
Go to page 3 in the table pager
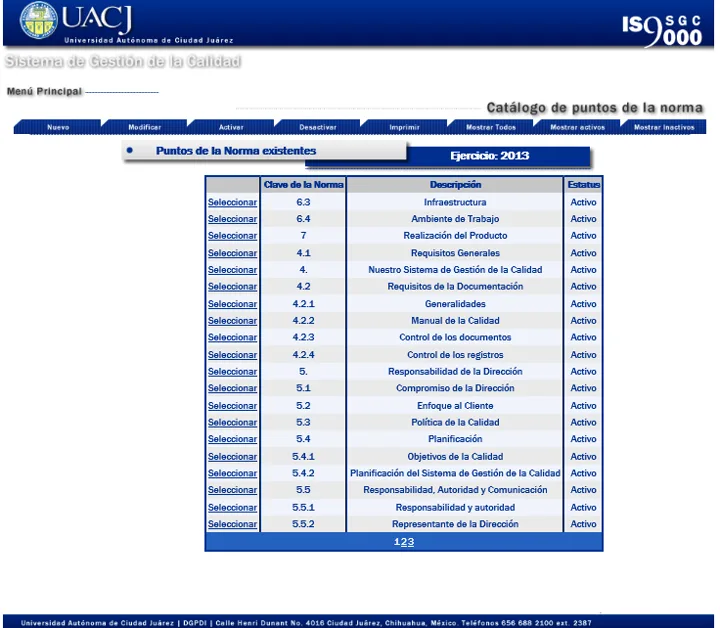(411, 542)
